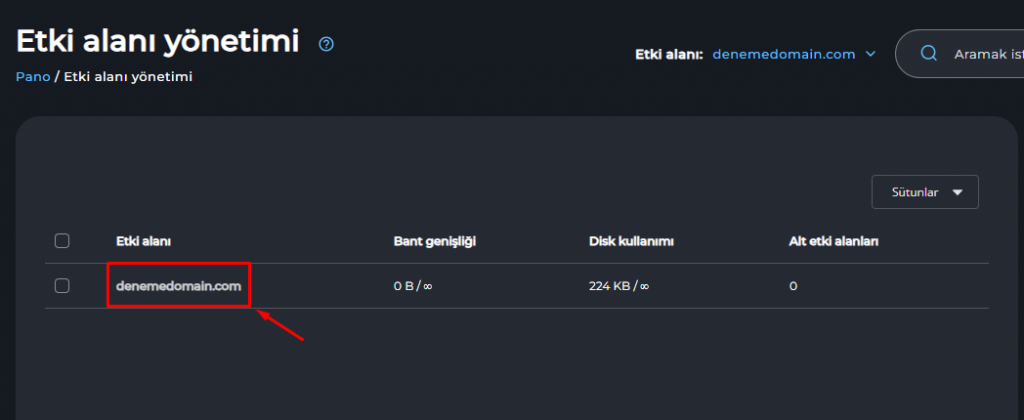Expand the chevron beside the top denemedomain.com selector
The image size is (1024, 420).
click(x=870, y=54)
